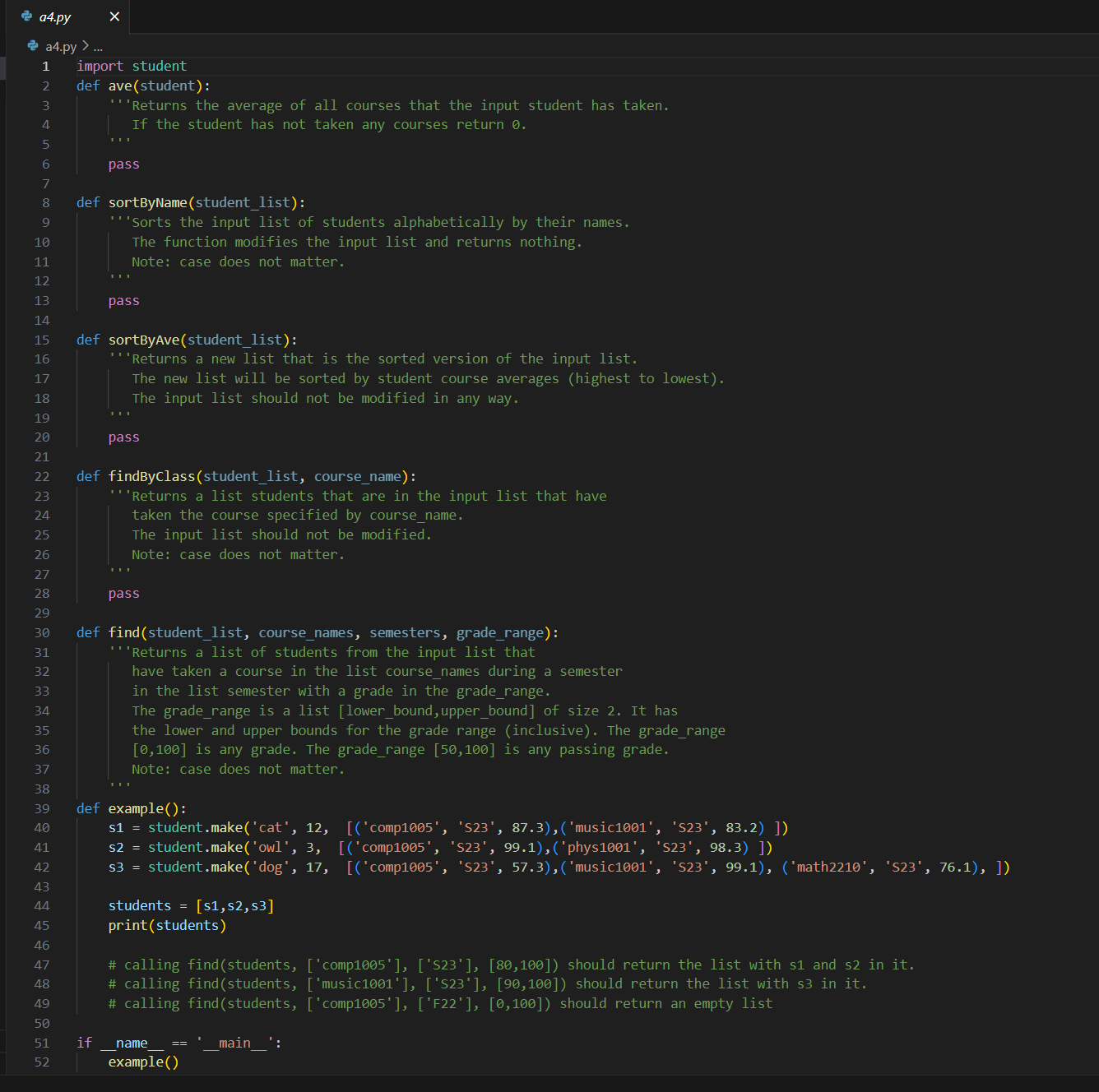This screenshot has width=1099, height=1092.
Task: Click the 's1' variable on line 40
Action: [116, 828]
